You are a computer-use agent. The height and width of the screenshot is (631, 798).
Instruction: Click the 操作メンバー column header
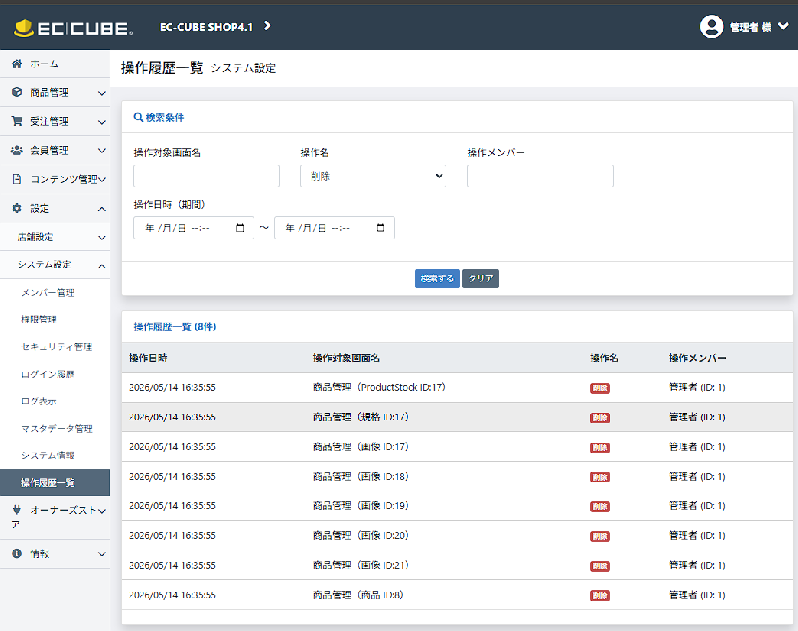(x=698, y=358)
